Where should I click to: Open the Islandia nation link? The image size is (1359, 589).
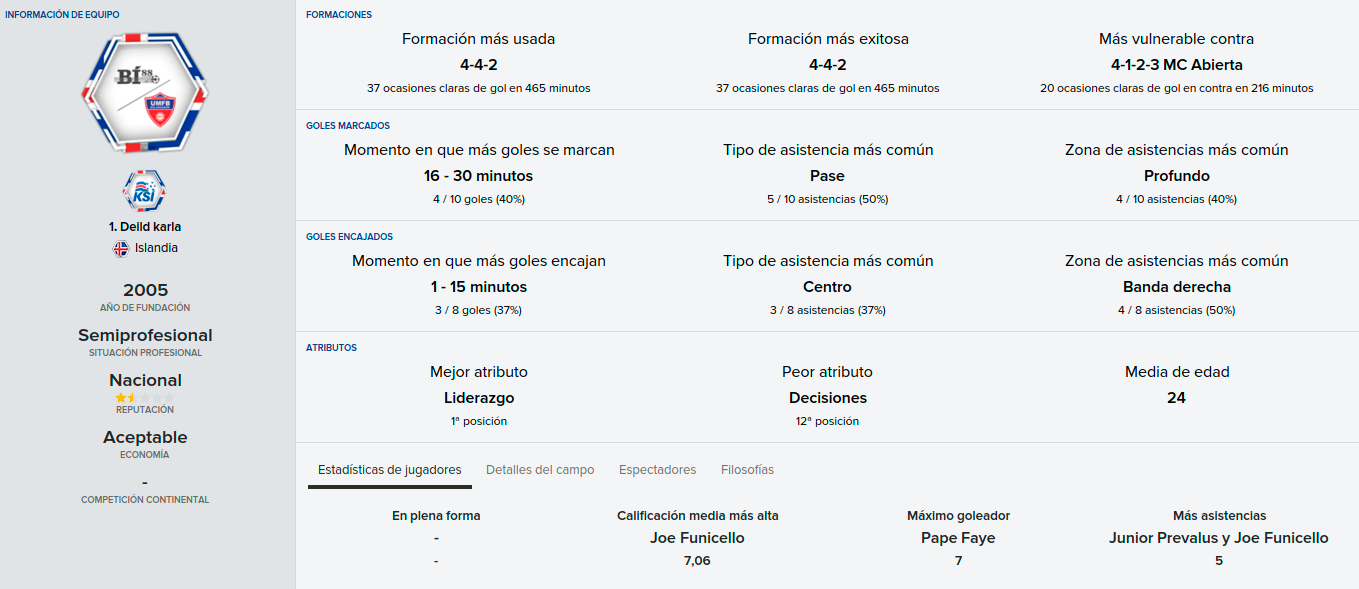pos(156,248)
